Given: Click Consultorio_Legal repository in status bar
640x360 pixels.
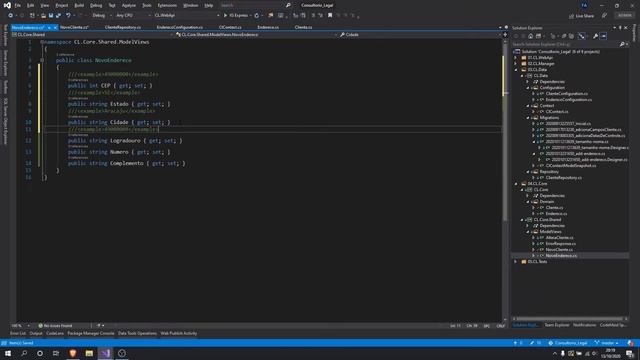Looking at the screenshot, I should click(568, 343).
